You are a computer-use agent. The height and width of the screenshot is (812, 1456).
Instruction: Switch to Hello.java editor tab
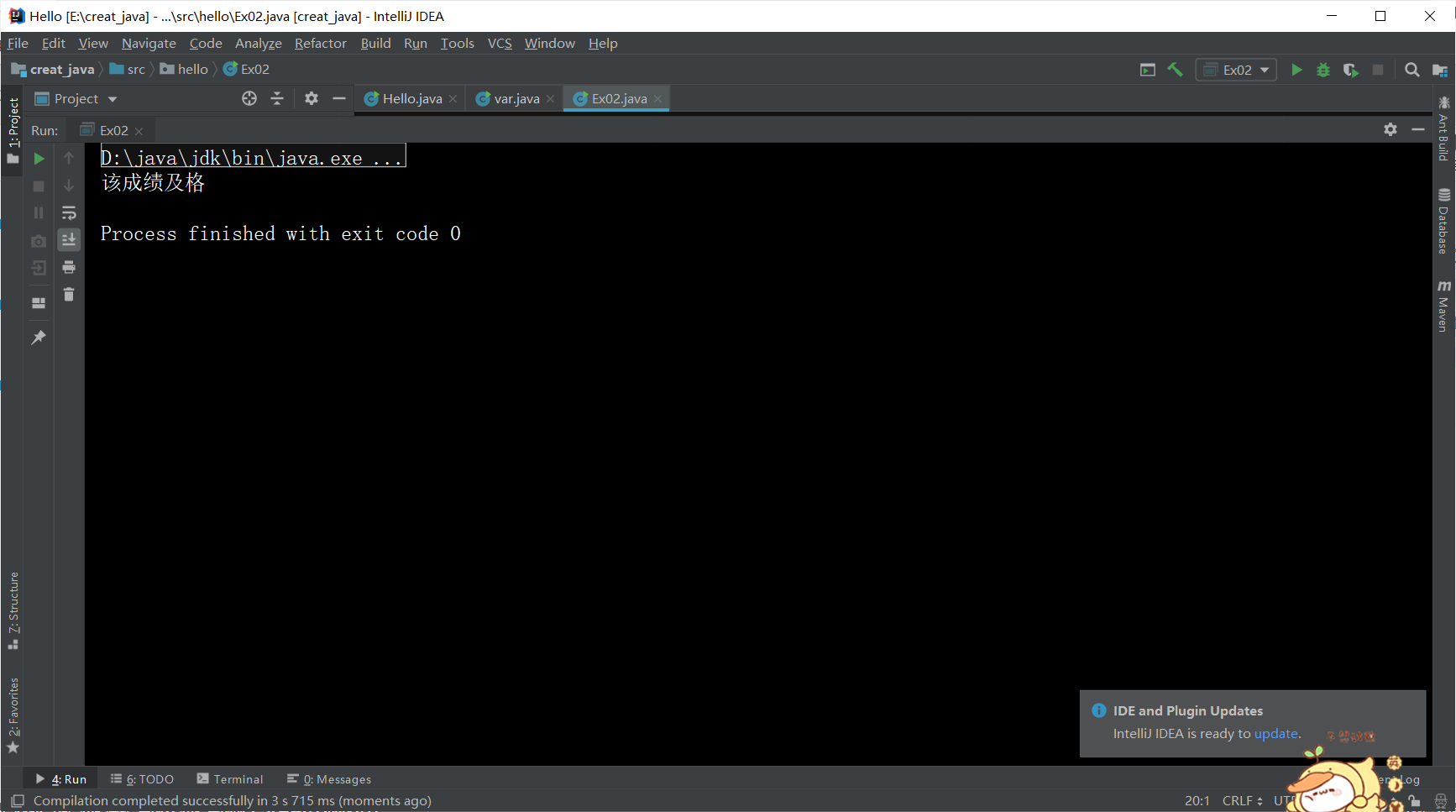(411, 98)
